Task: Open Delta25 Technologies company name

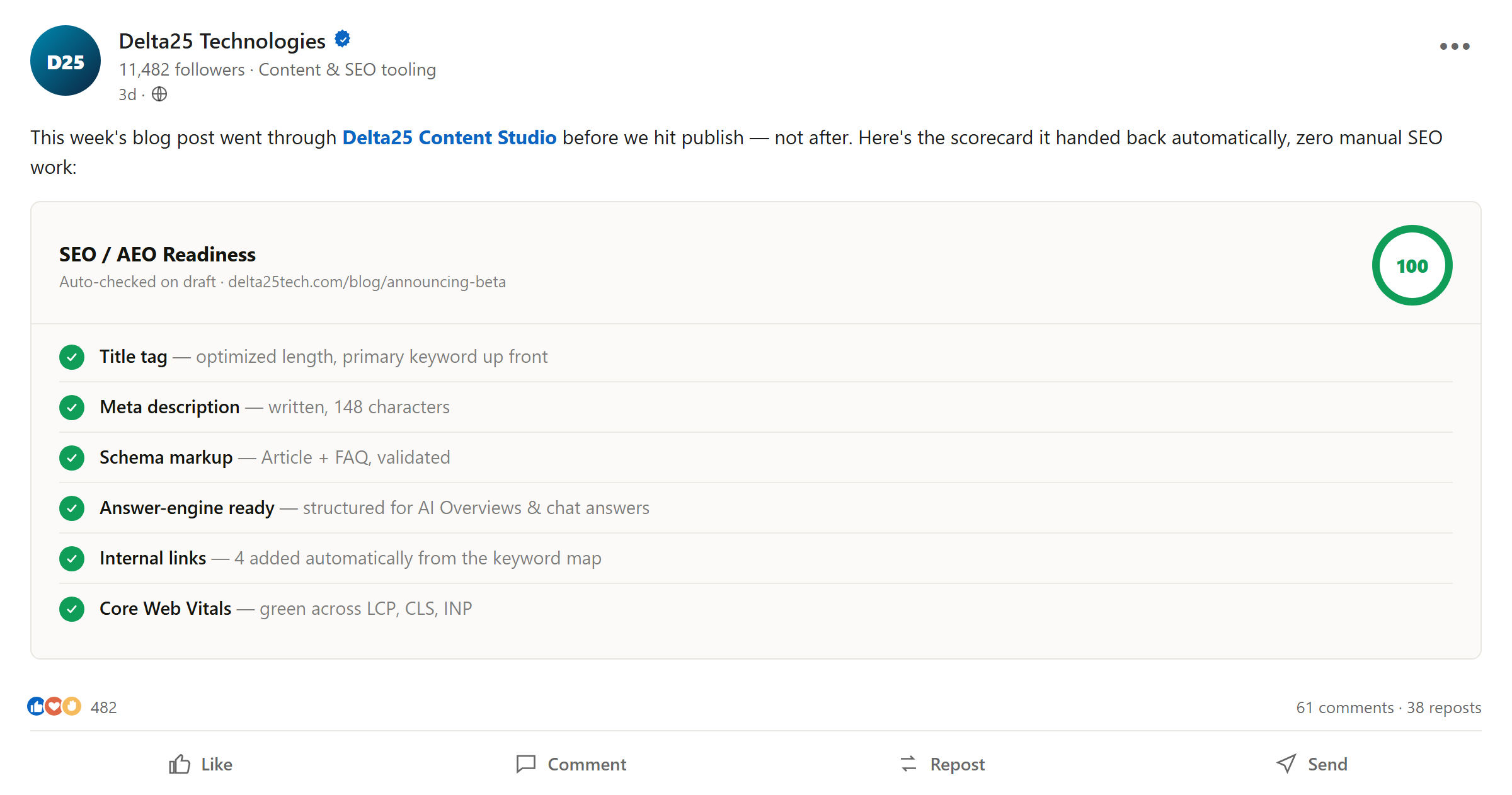Action: 222,41
